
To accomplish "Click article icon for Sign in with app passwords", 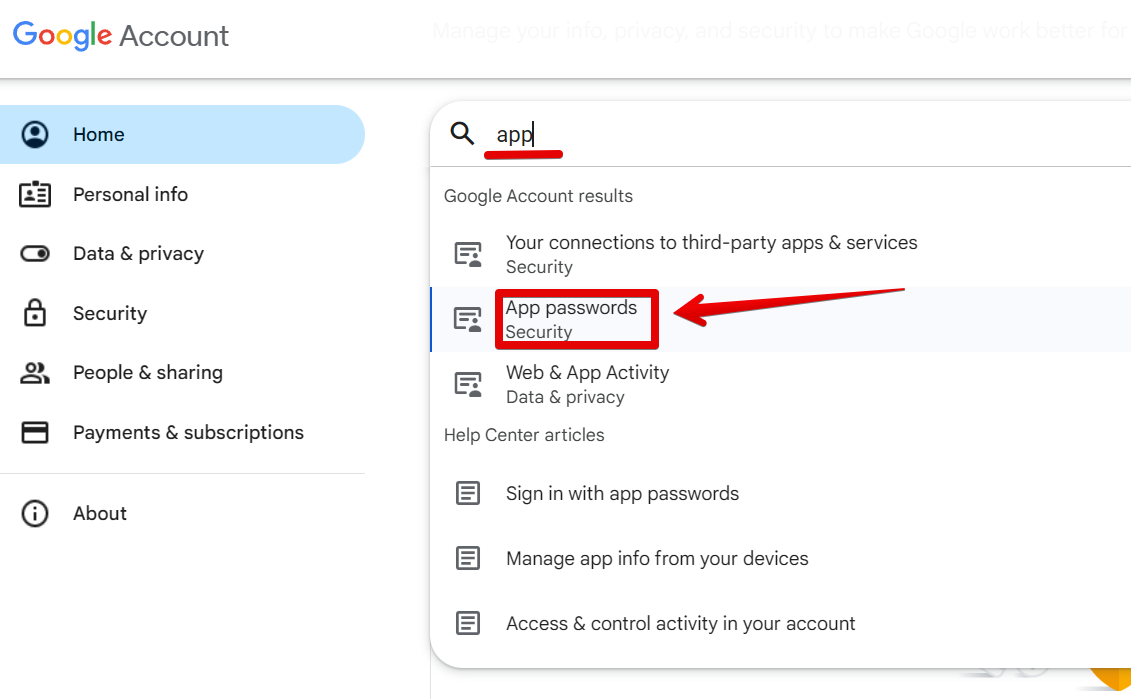I will tap(468, 493).
